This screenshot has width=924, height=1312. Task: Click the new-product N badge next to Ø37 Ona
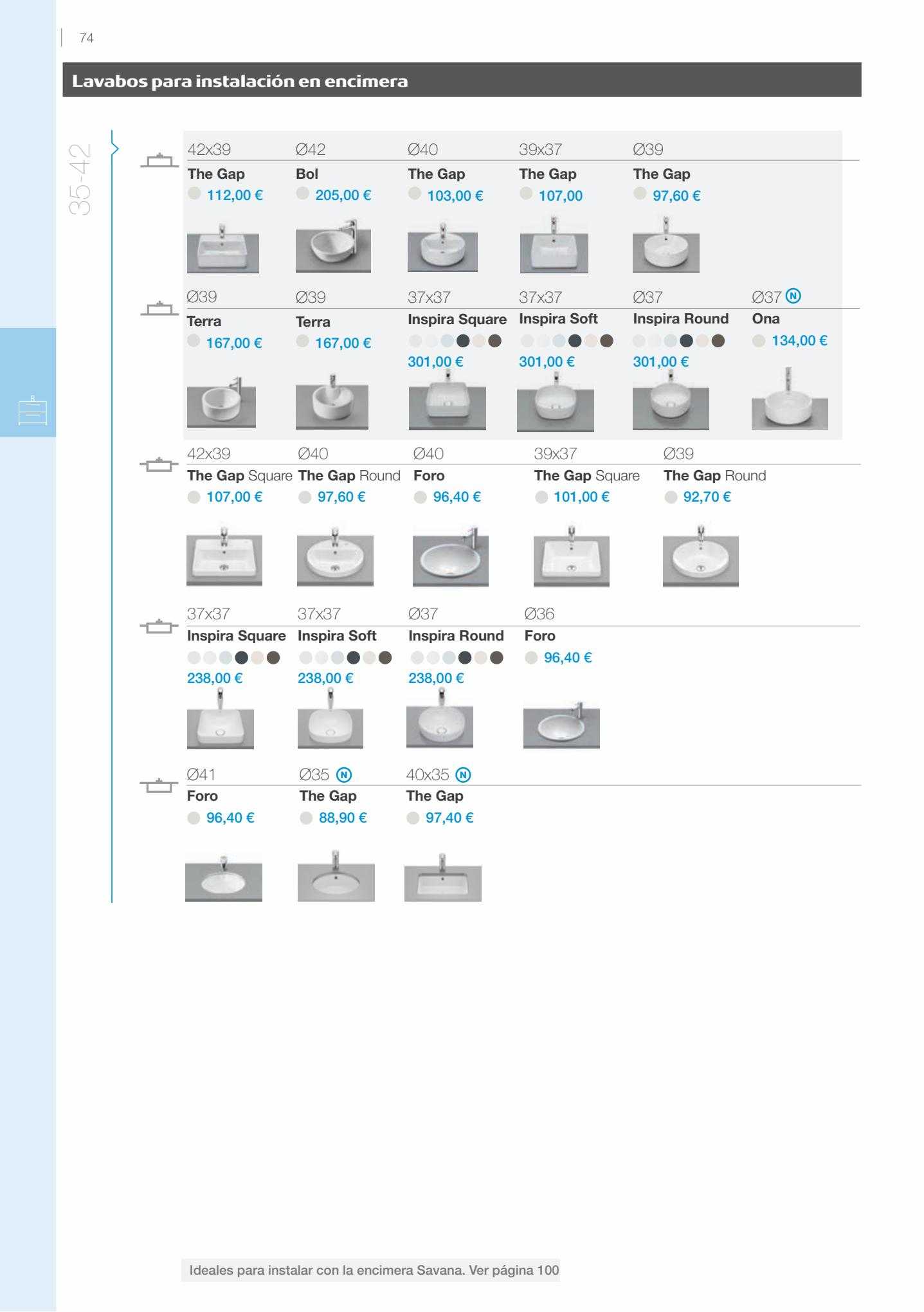pos(794,296)
